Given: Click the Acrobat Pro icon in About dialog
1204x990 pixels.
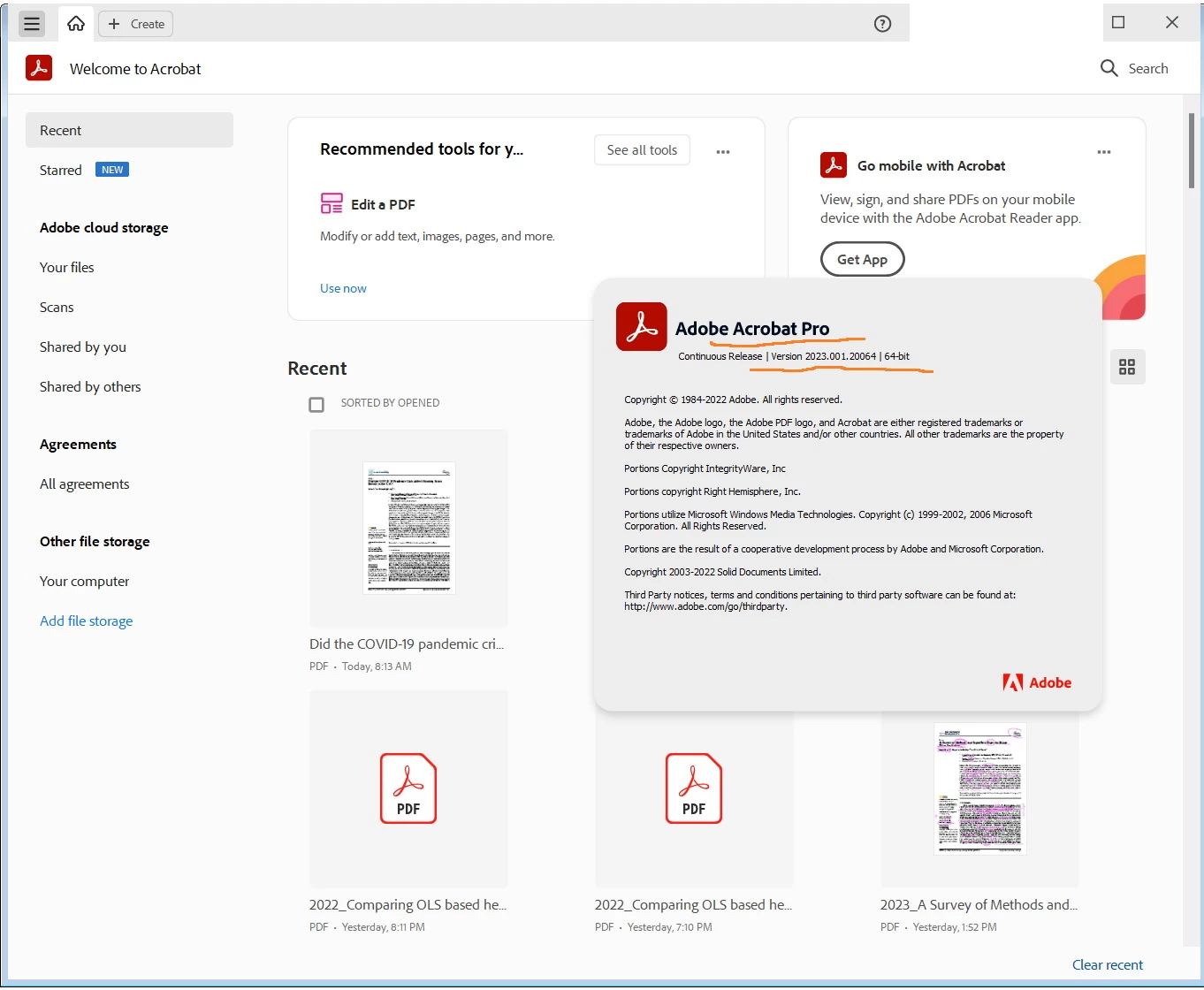Looking at the screenshot, I should point(642,327).
